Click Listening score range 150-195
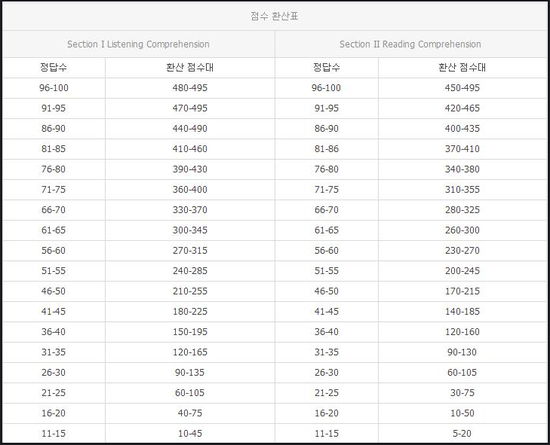Image resolution: width=550 pixels, height=445 pixels. pyautogui.click(x=190, y=332)
